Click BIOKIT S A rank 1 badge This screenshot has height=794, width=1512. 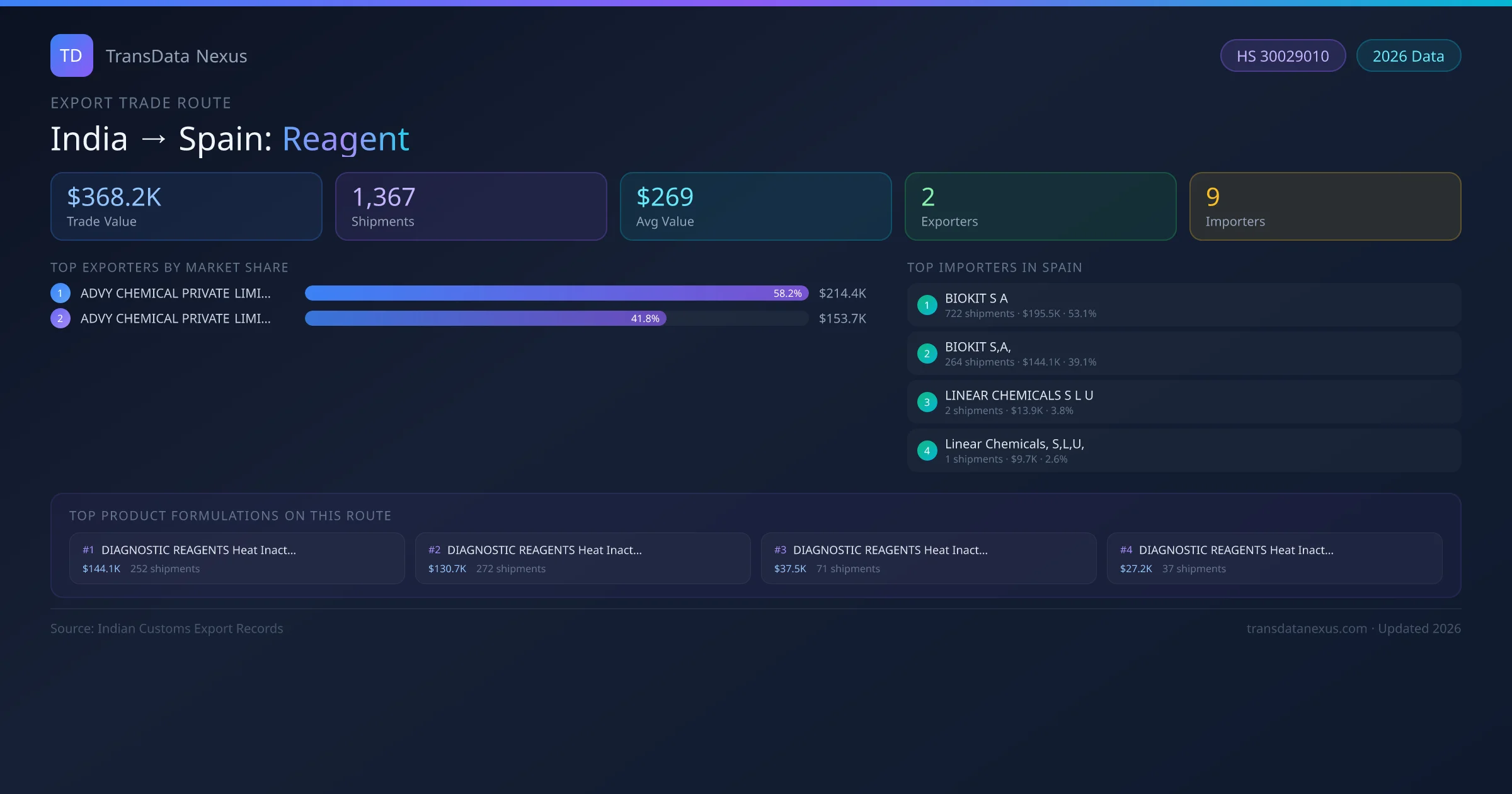click(927, 305)
